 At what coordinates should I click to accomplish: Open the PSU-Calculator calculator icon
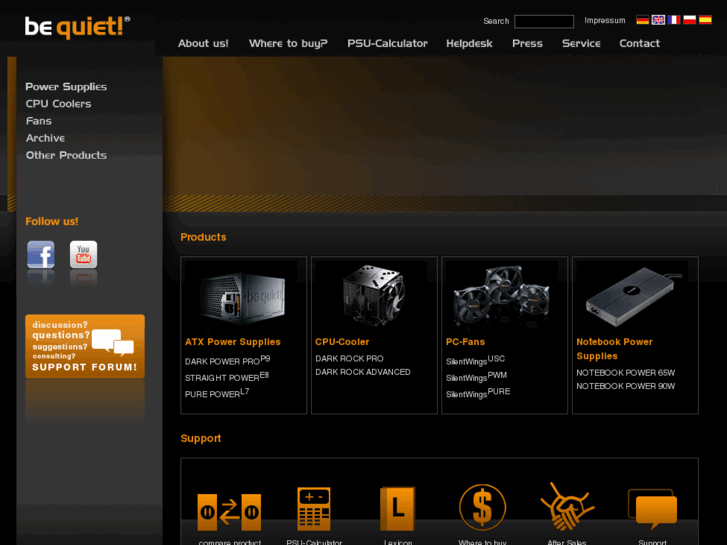314,509
